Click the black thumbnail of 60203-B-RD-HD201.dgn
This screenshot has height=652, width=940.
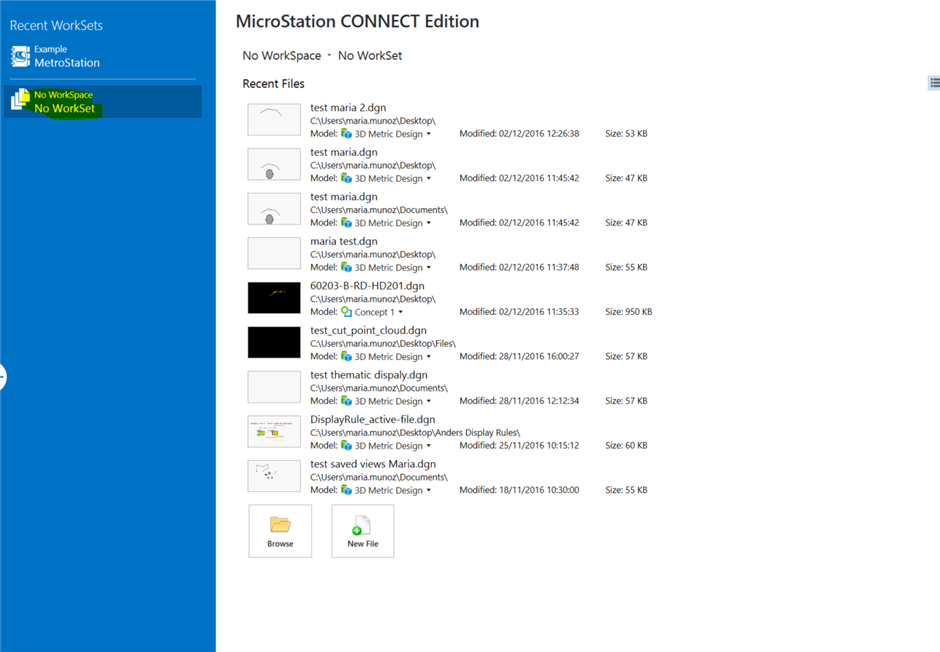click(x=274, y=298)
